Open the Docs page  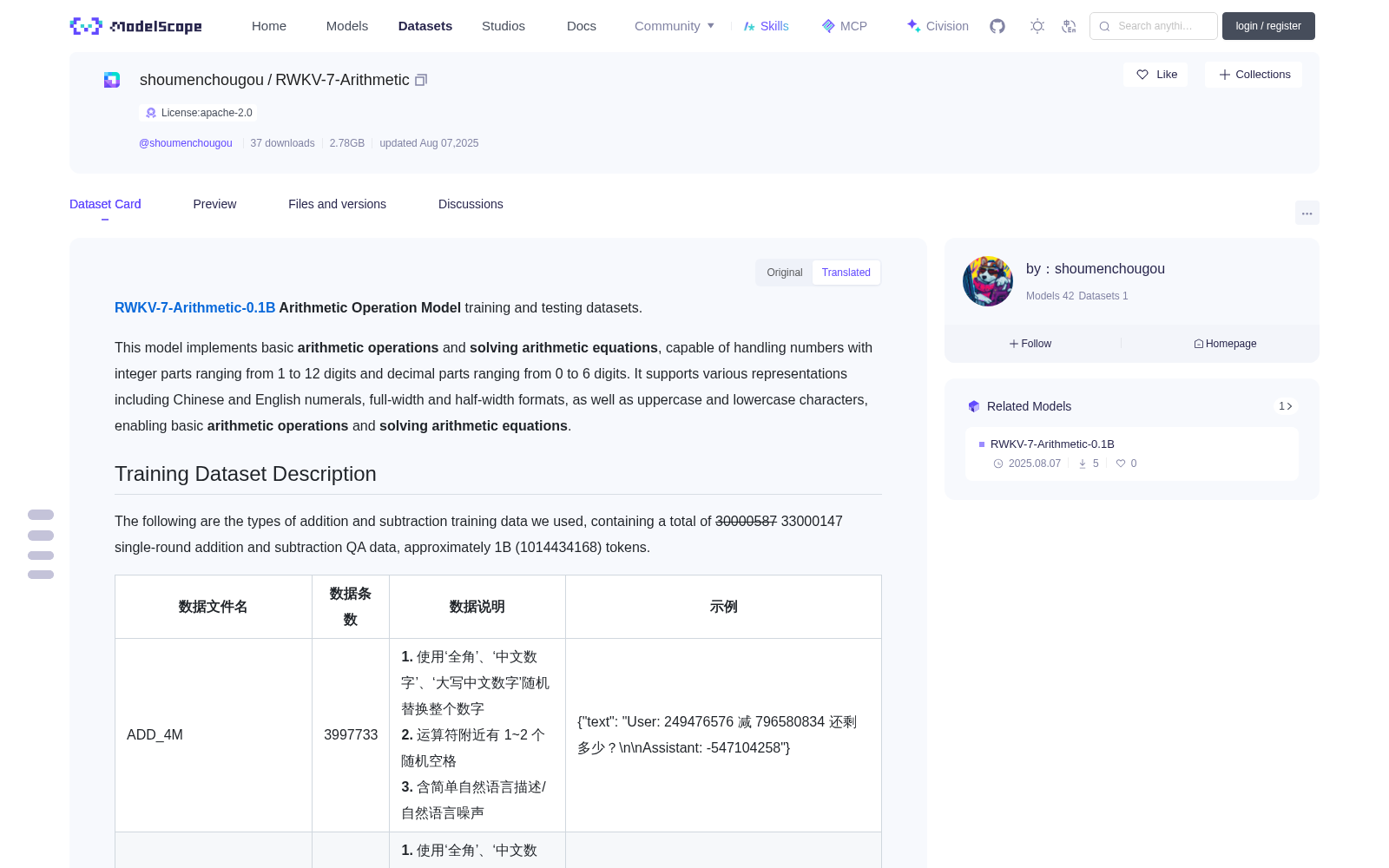point(582,26)
